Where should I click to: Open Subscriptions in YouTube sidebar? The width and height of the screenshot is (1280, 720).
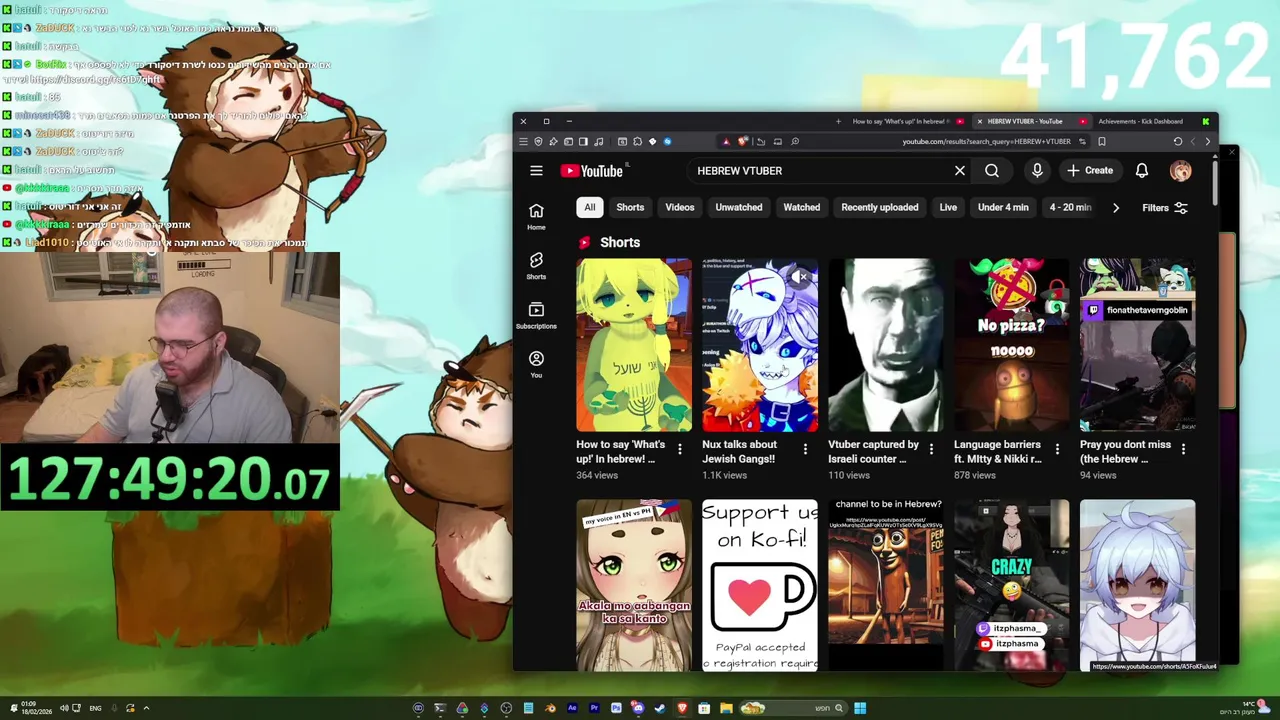(x=536, y=315)
